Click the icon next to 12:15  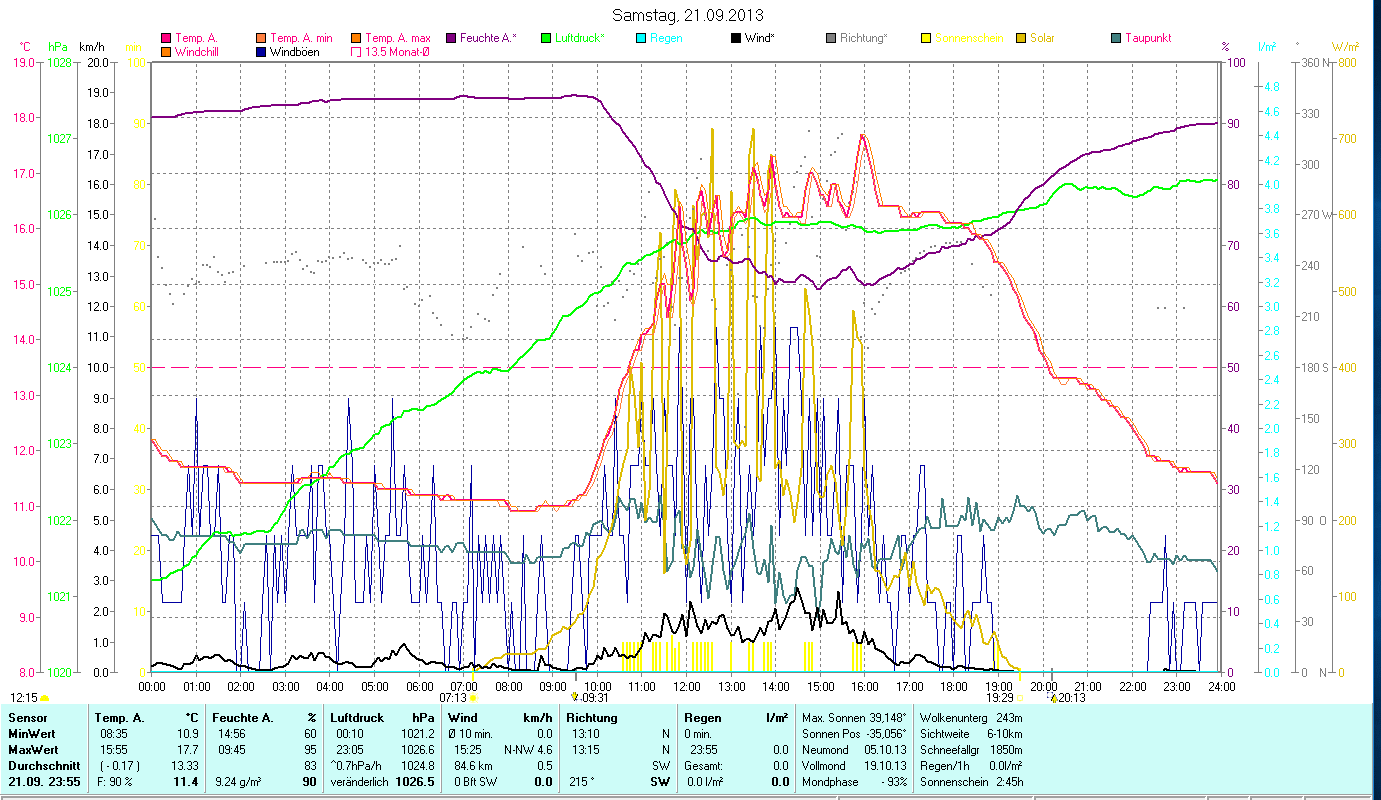point(45,698)
